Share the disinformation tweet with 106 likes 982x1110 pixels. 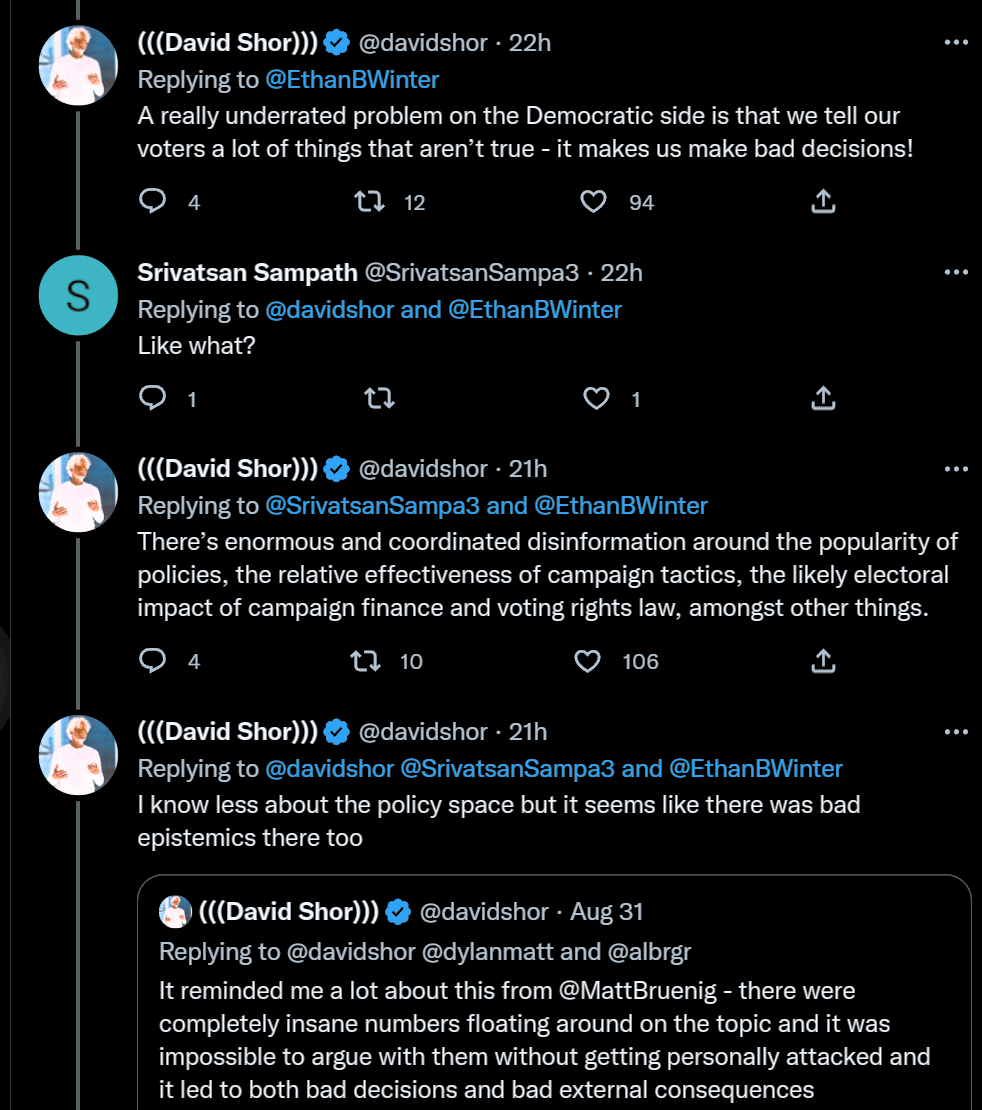pos(822,661)
